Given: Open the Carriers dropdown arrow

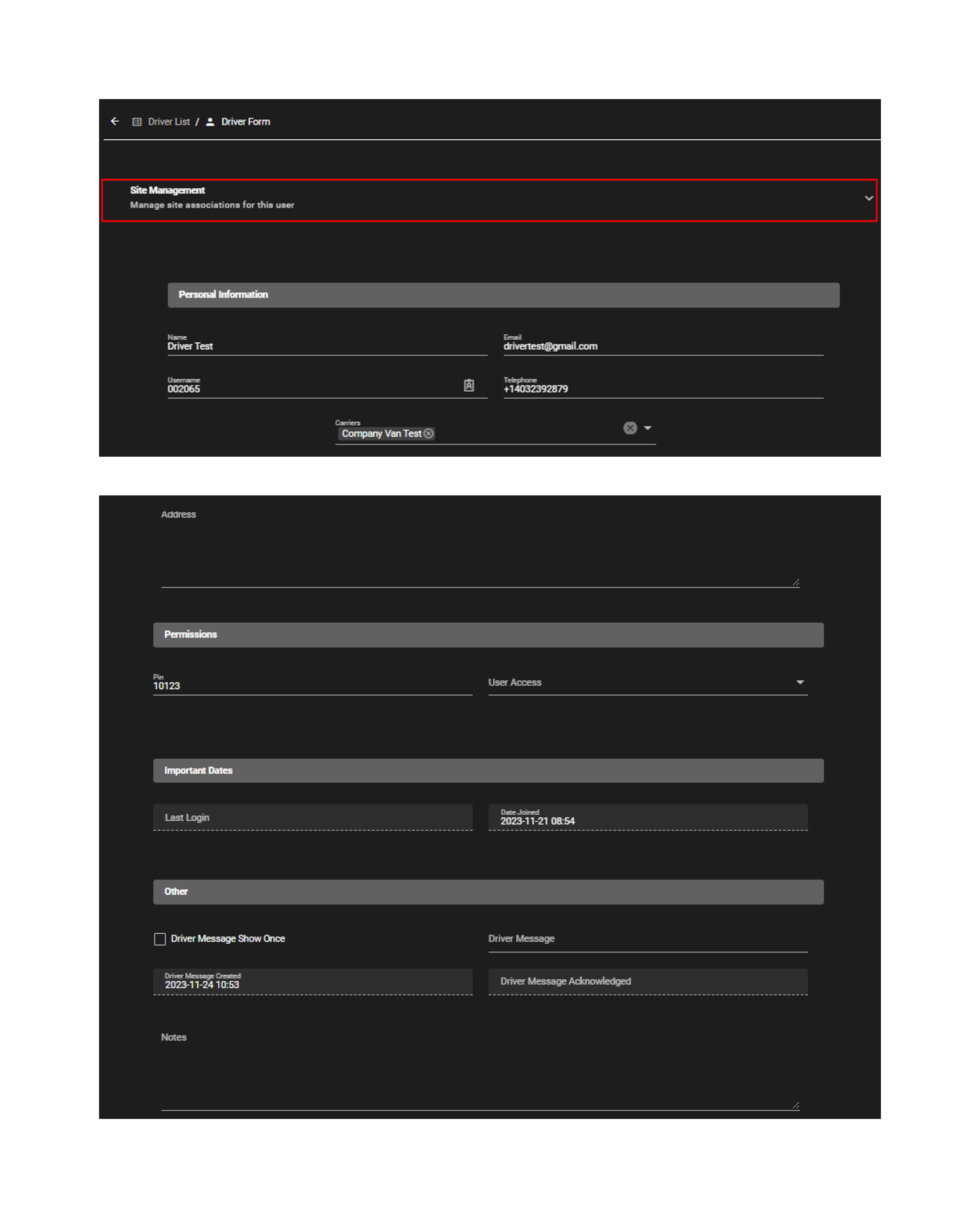Looking at the screenshot, I should [x=648, y=428].
